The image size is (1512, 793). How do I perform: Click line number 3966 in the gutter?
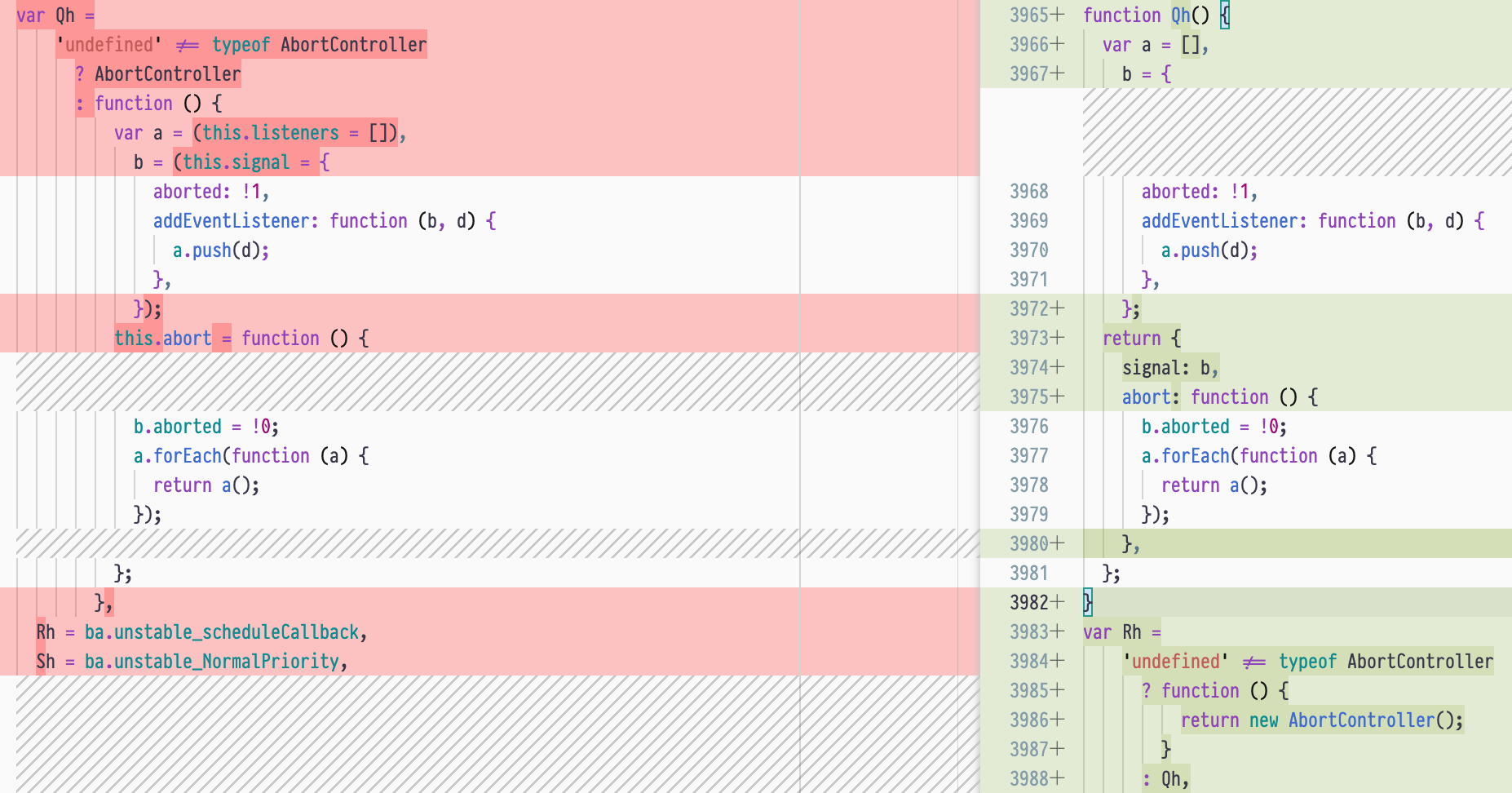(x=1029, y=45)
